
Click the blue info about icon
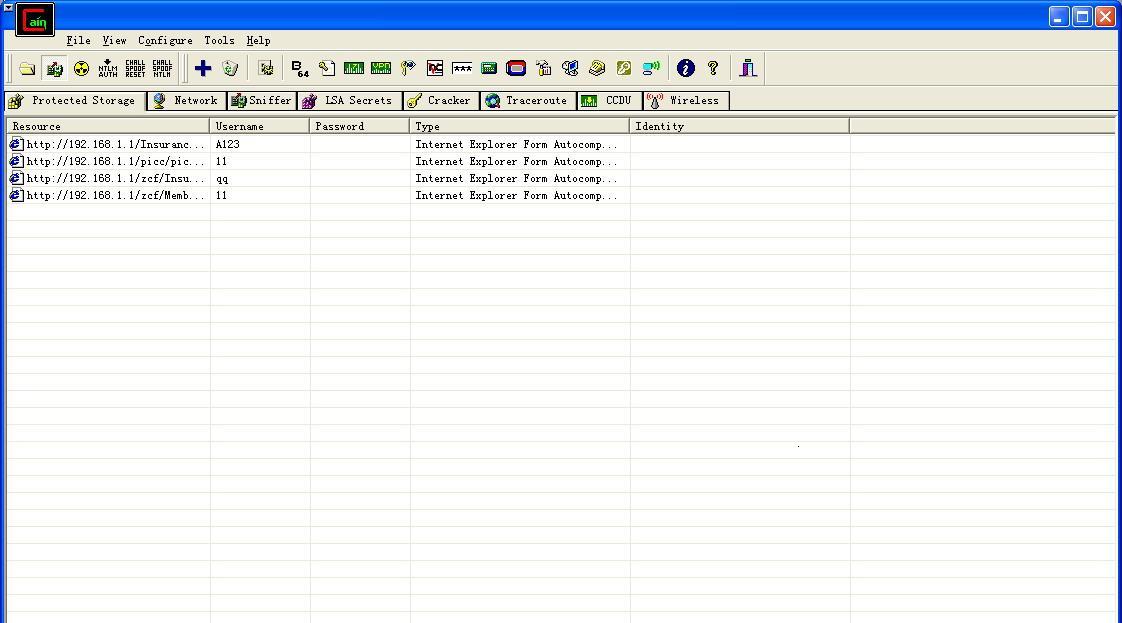(x=685, y=68)
